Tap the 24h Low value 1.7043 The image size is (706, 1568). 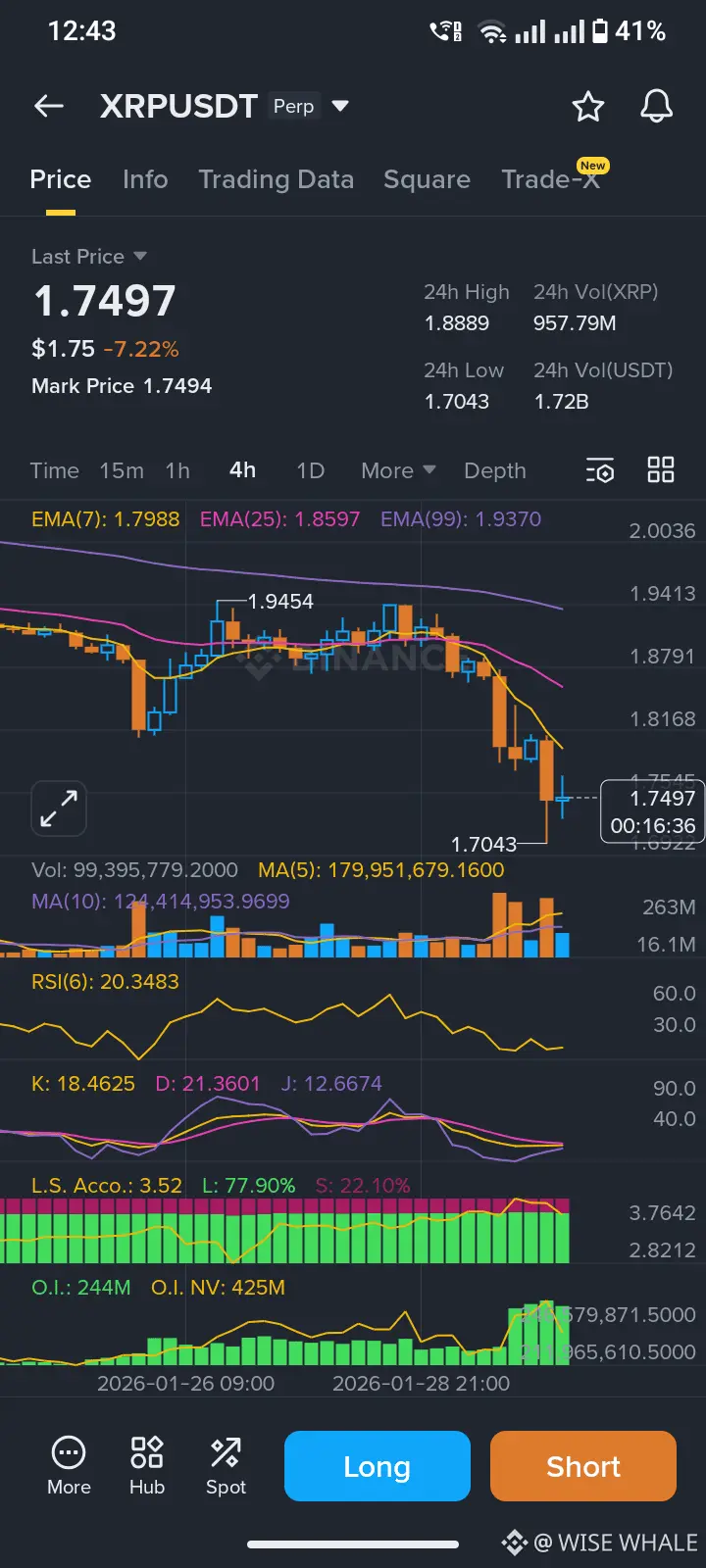(x=457, y=402)
